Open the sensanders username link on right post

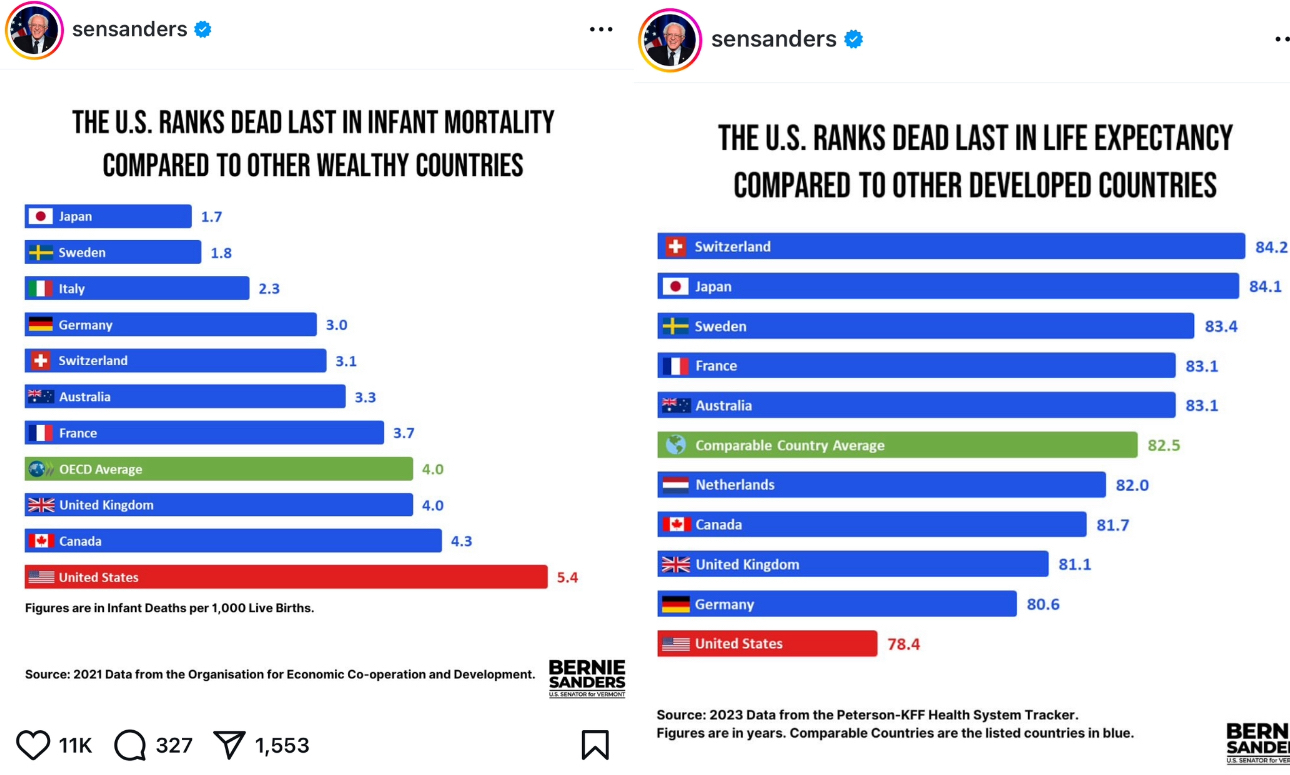point(774,39)
